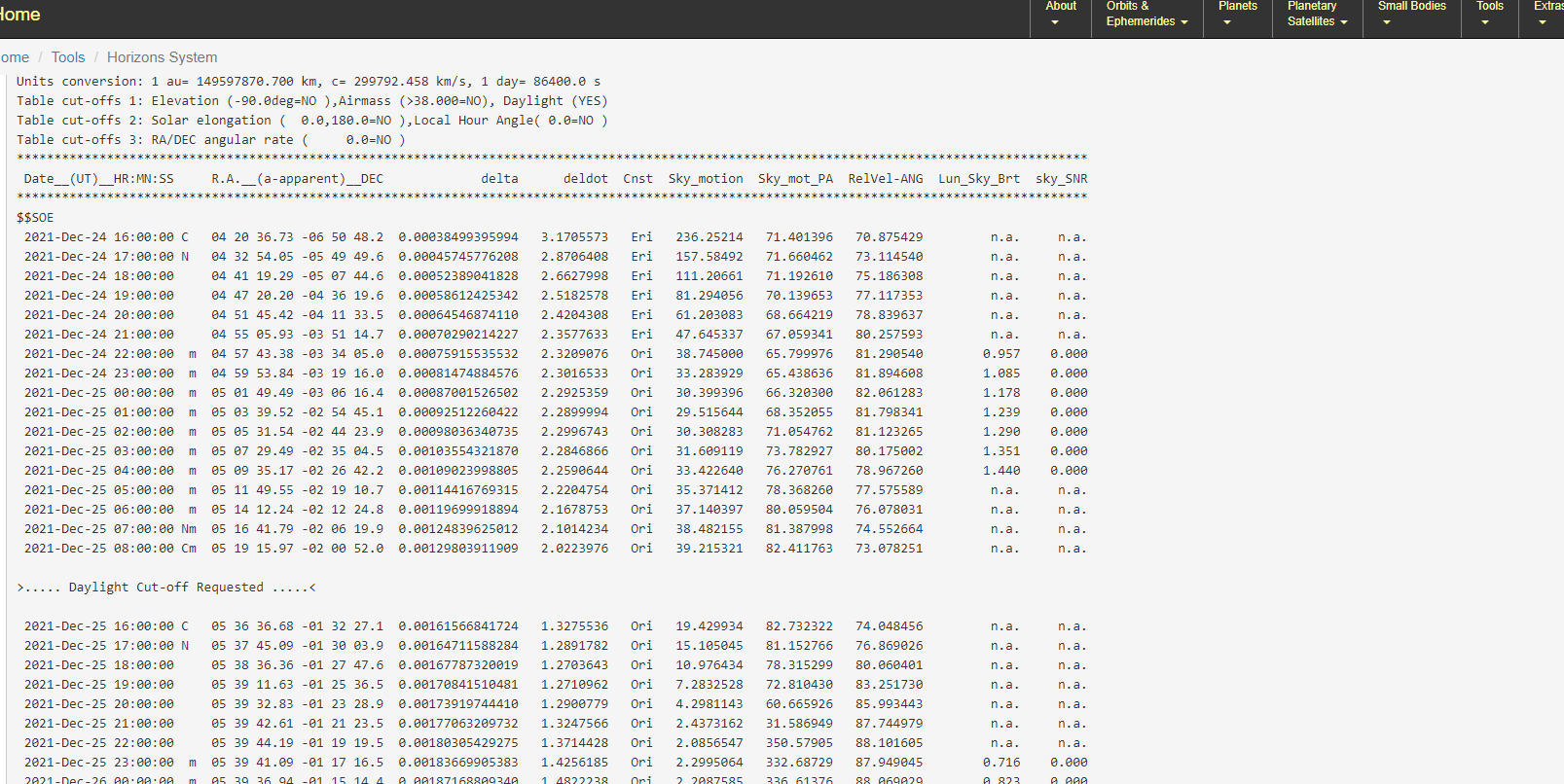Select the delta column header text
This screenshot has height=784, width=1564.
[x=499, y=179]
